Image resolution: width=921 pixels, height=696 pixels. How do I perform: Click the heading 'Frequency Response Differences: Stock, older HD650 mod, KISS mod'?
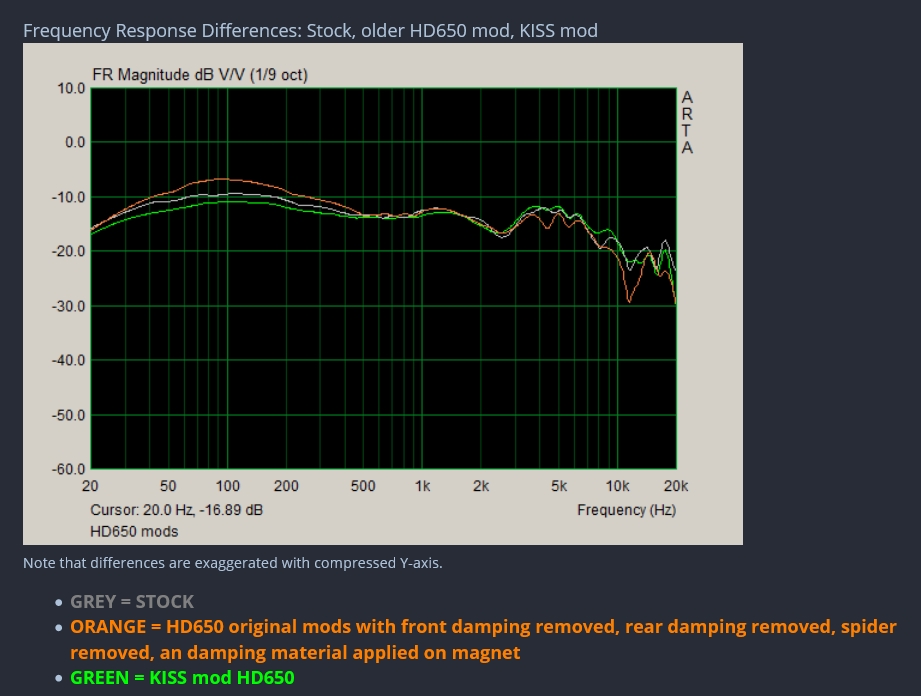click(310, 31)
